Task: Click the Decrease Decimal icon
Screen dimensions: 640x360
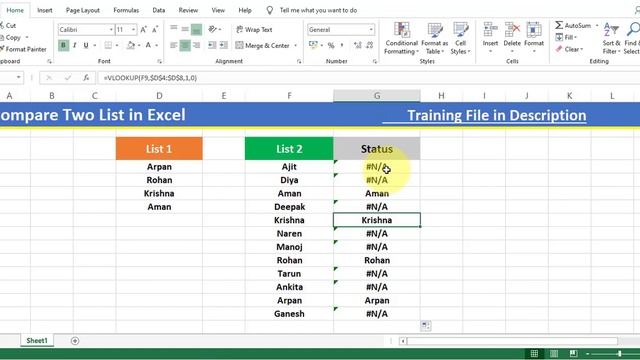Action: tap(369, 45)
